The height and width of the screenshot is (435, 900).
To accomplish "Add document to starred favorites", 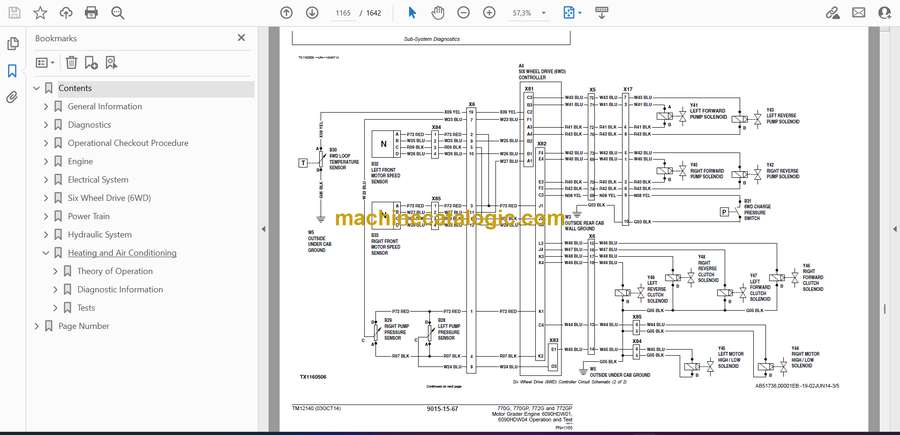I will tap(40, 13).
